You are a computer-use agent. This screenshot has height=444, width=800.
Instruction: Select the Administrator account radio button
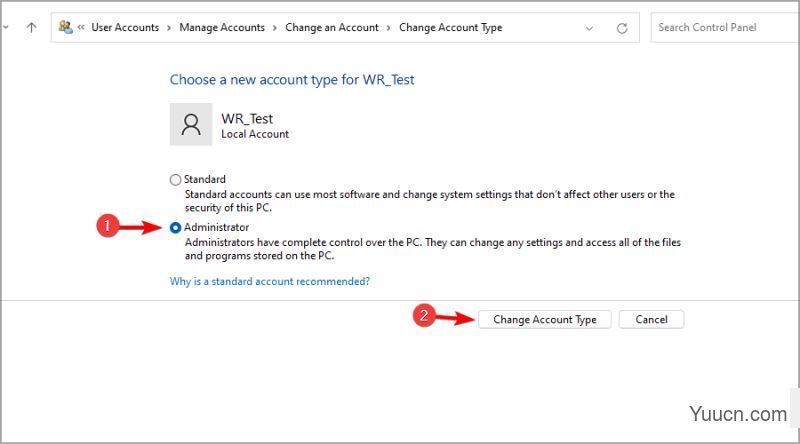(x=175, y=228)
